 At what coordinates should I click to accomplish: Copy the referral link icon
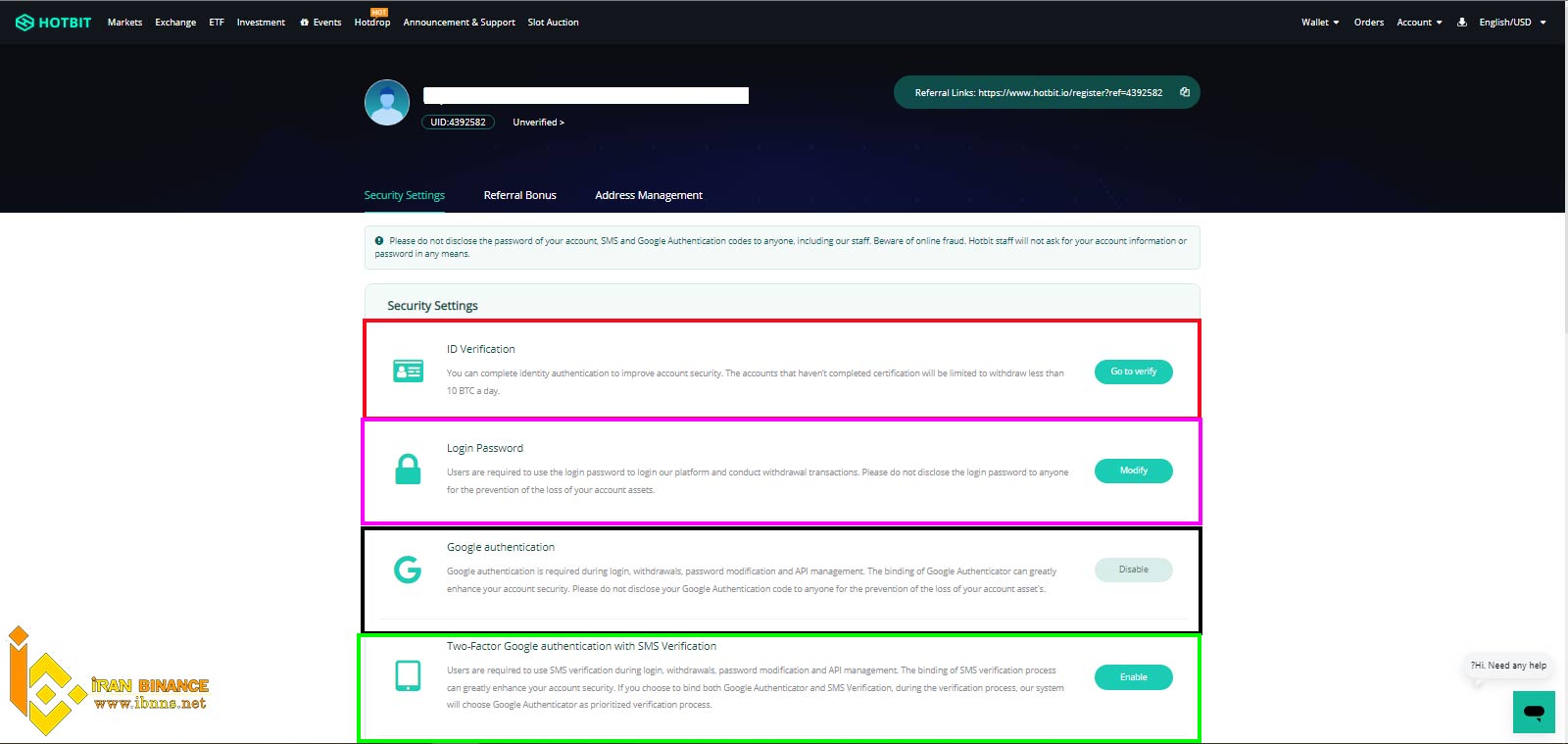click(1185, 92)
